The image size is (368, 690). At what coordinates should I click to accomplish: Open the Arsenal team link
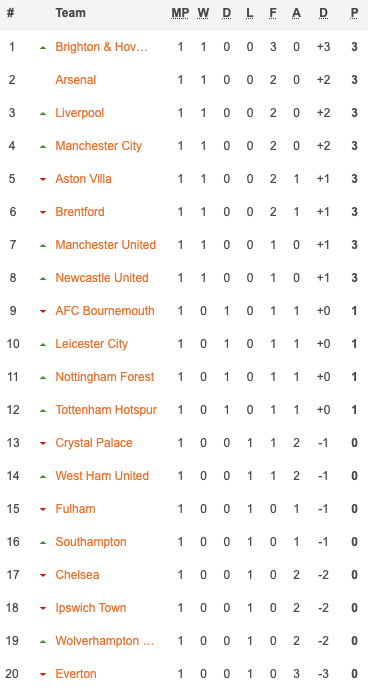click(76, 80)
